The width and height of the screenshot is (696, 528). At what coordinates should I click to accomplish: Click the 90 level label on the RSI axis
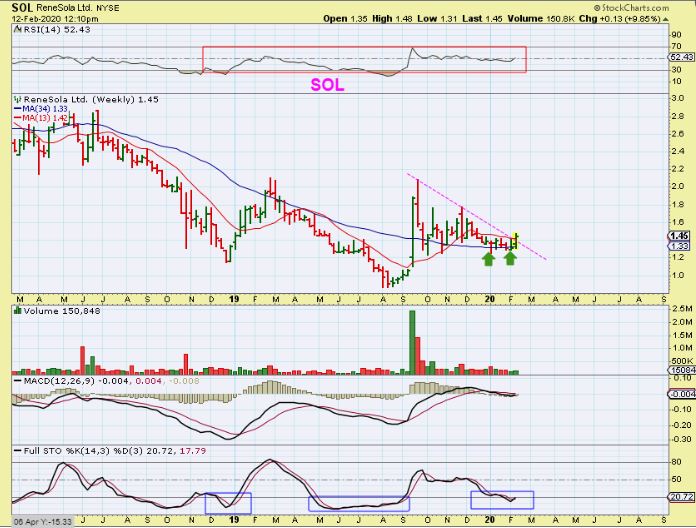tap(676, 35)
